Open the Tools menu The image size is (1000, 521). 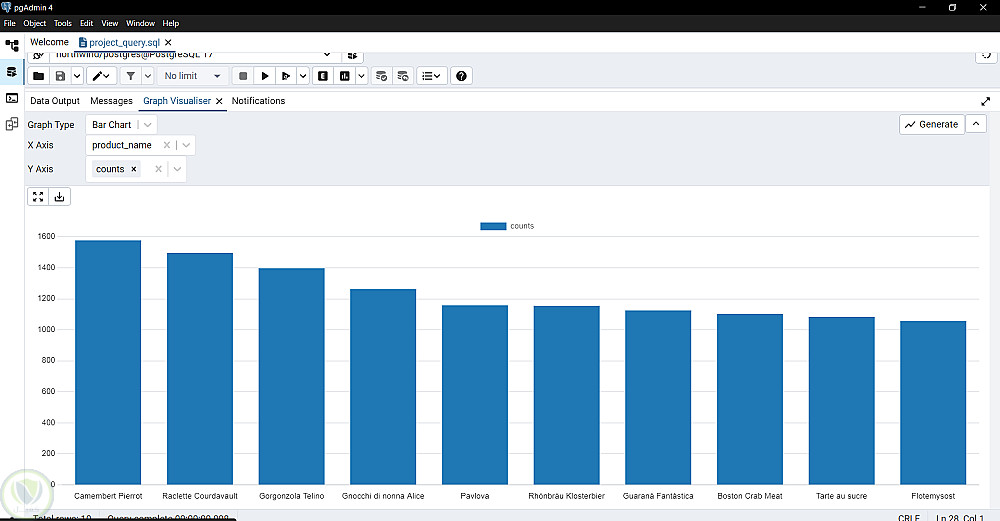[62, 23]
